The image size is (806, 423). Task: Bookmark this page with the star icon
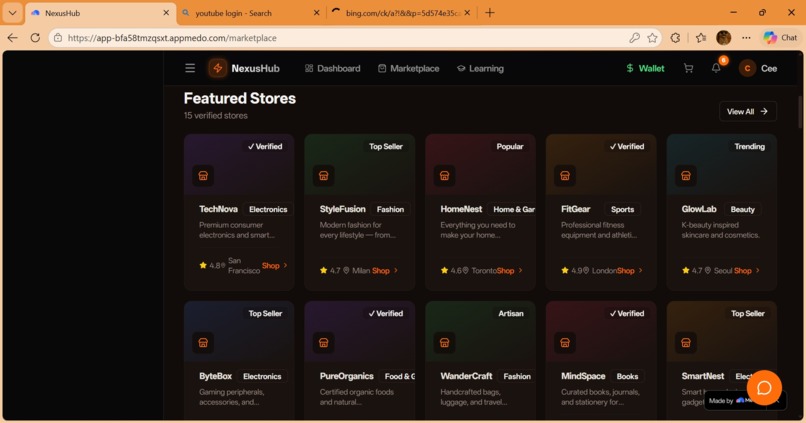(652, 38)
